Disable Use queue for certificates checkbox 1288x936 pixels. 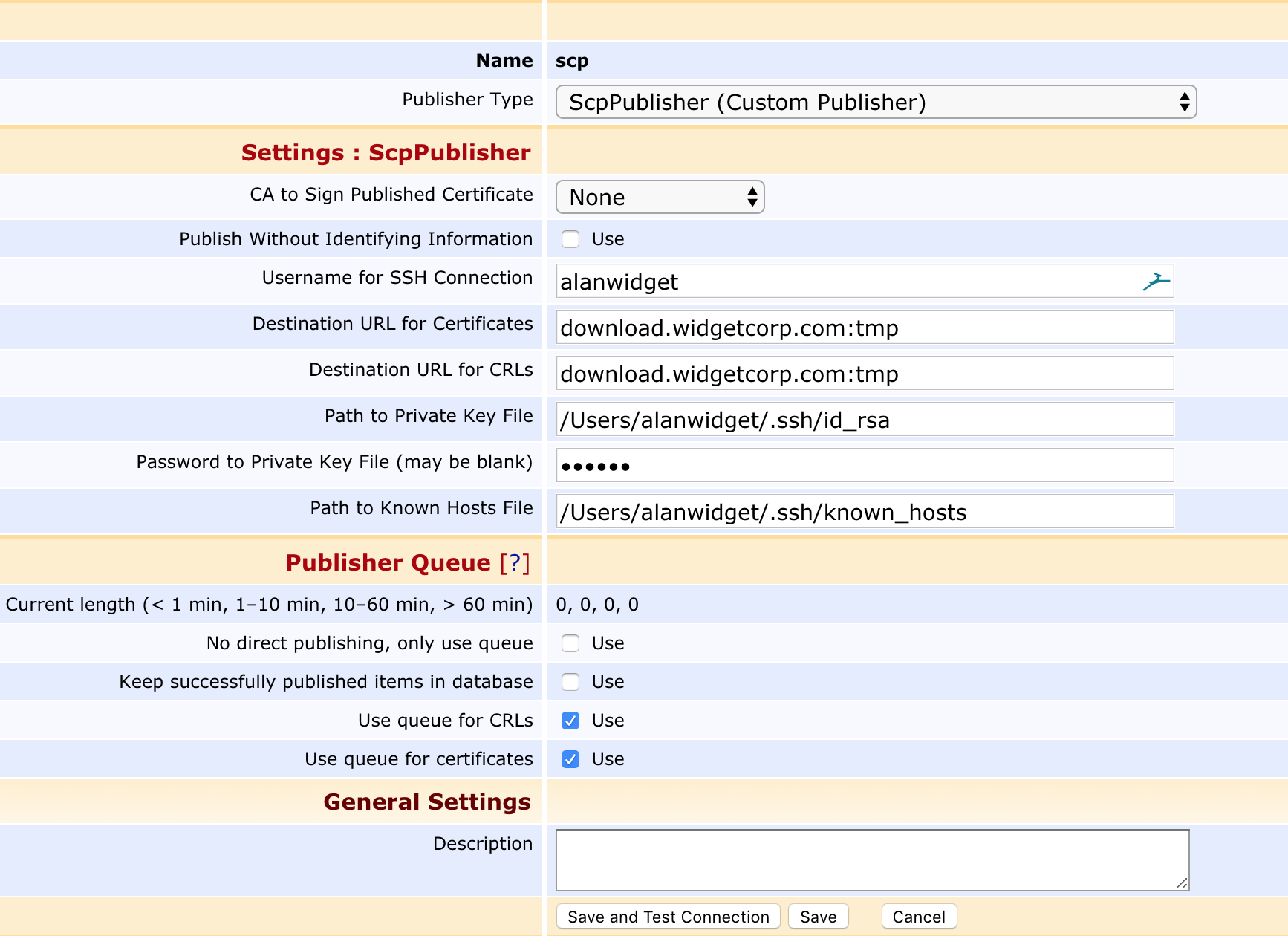pyautogui.click(x=570, y=759)
